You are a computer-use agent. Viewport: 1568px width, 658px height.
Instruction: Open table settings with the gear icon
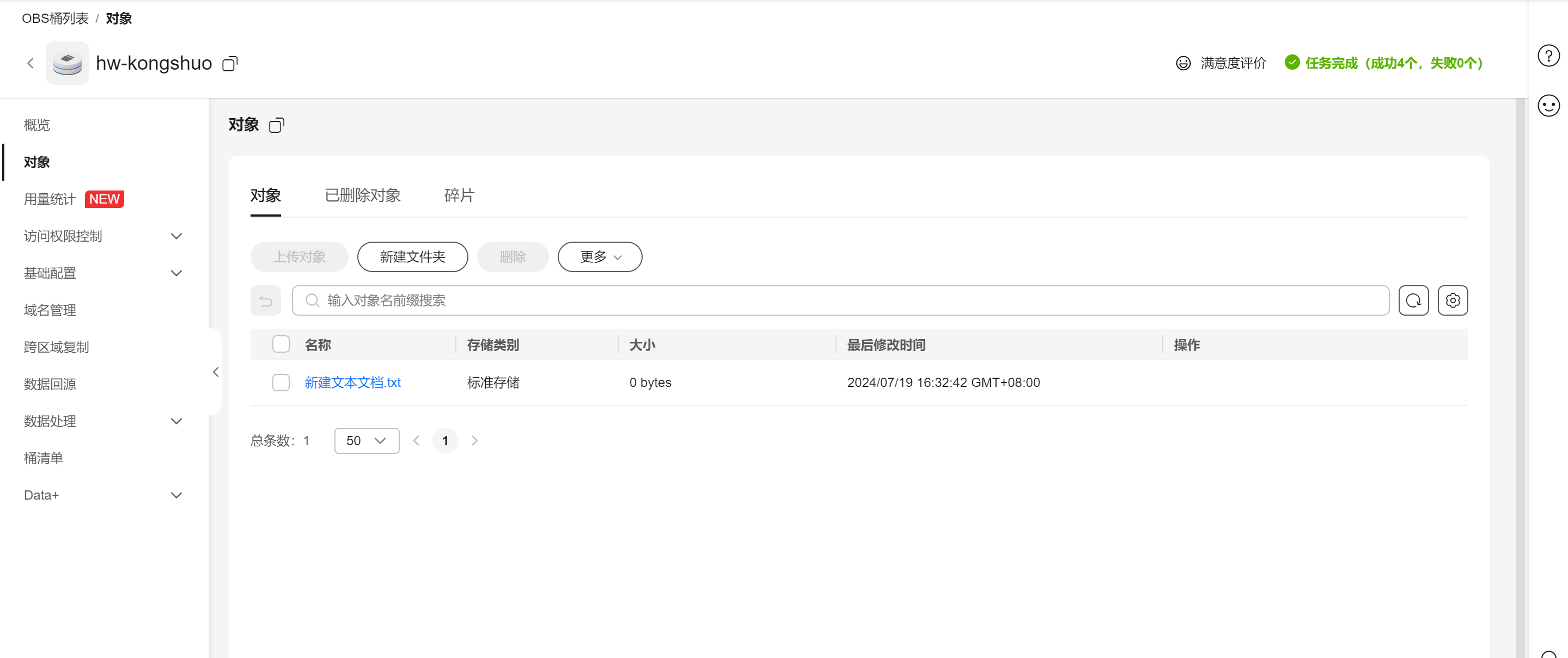click(x=1453, y=300)
